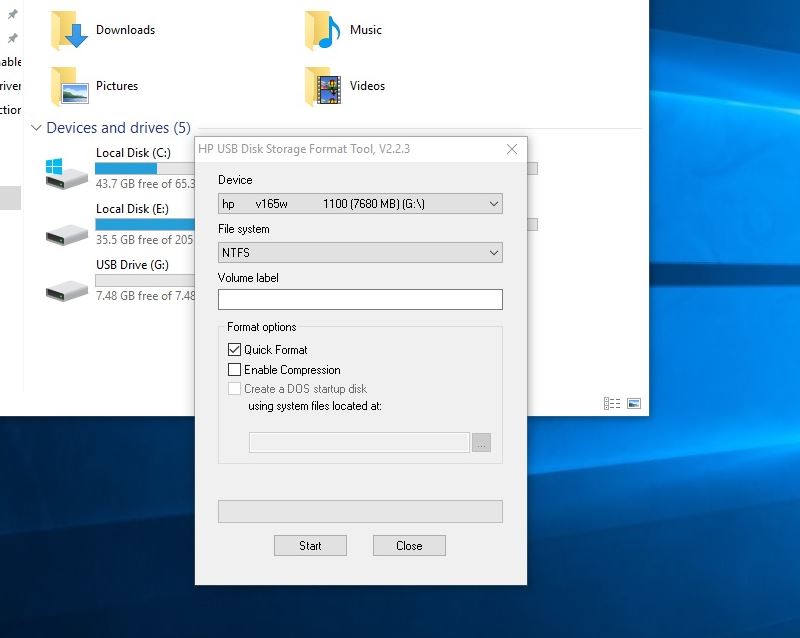Click the C: drive capacity bar
Screen dimensions: 800x638
click(x=145, y=168)
